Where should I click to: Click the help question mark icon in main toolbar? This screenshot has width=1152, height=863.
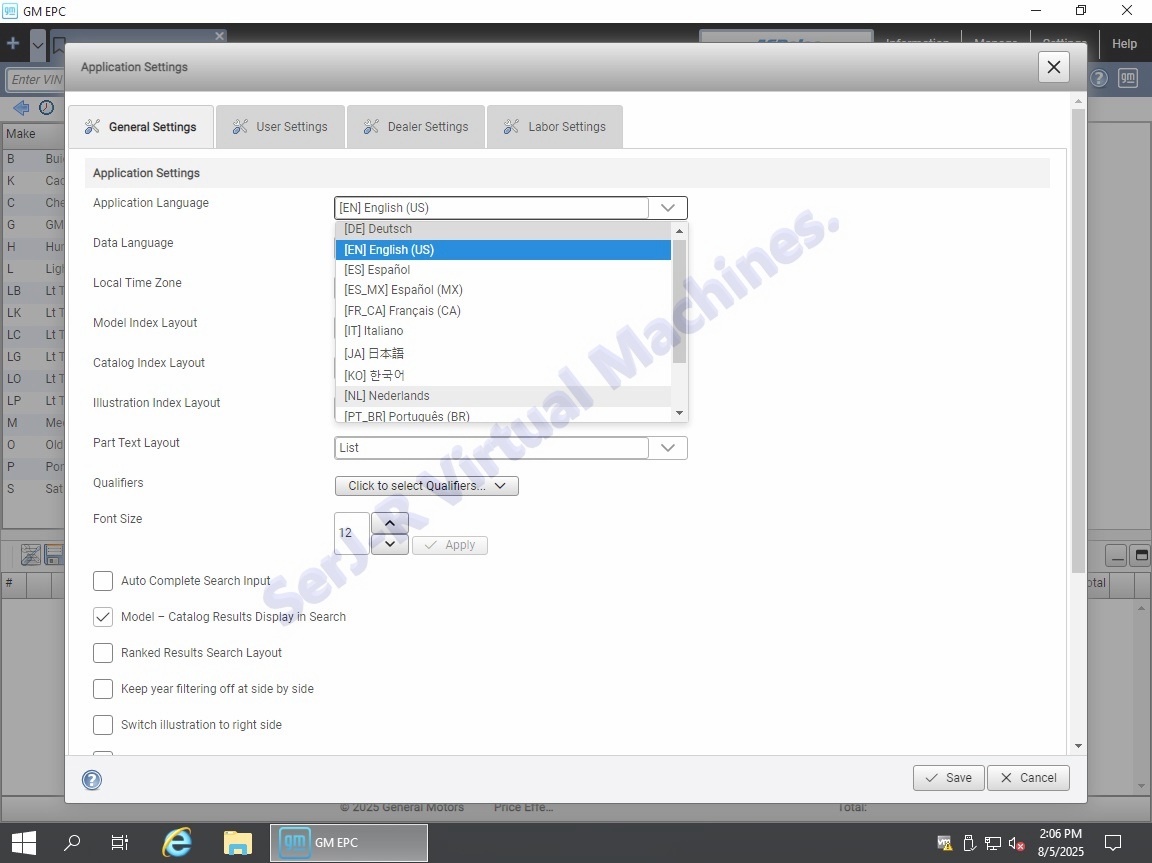(1098, 78)
